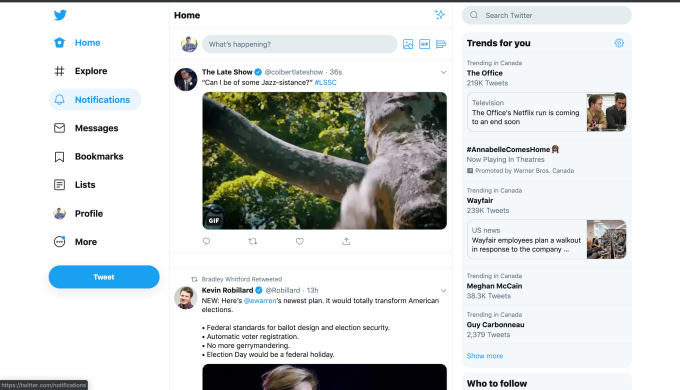Click the blue Tweet button
Image resolution: width=680 pixels, height=390 pixels.
click(104, 277)
